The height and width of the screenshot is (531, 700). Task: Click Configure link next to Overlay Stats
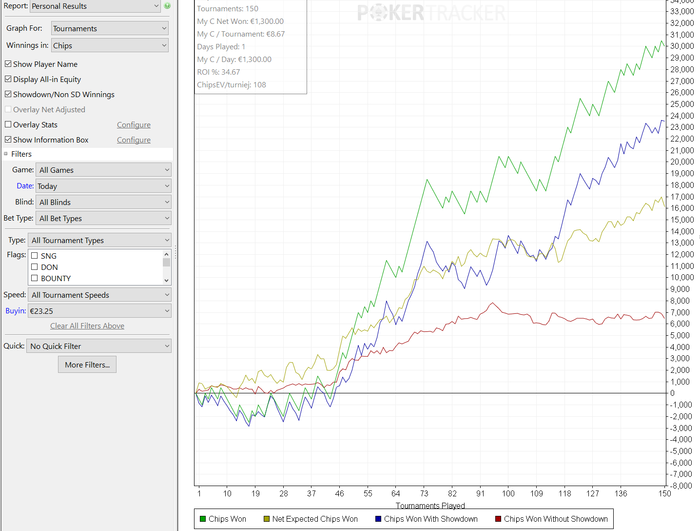click(133, 125)
